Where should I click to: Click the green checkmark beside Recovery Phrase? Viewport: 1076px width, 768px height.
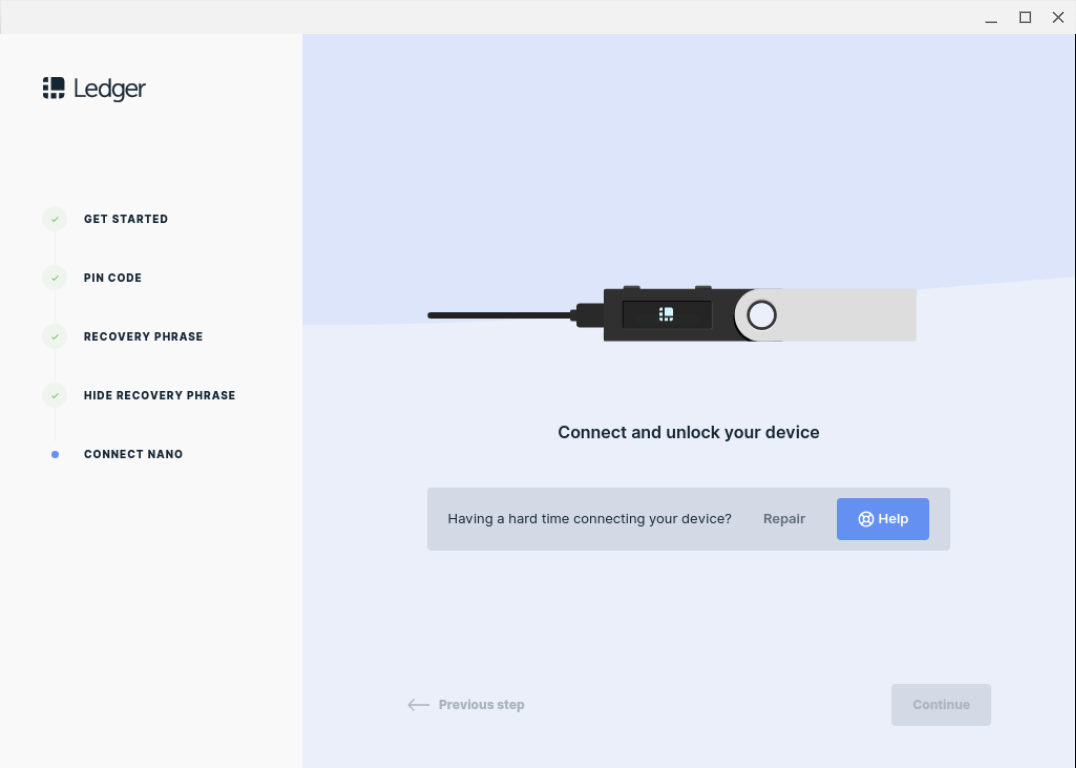54,336
